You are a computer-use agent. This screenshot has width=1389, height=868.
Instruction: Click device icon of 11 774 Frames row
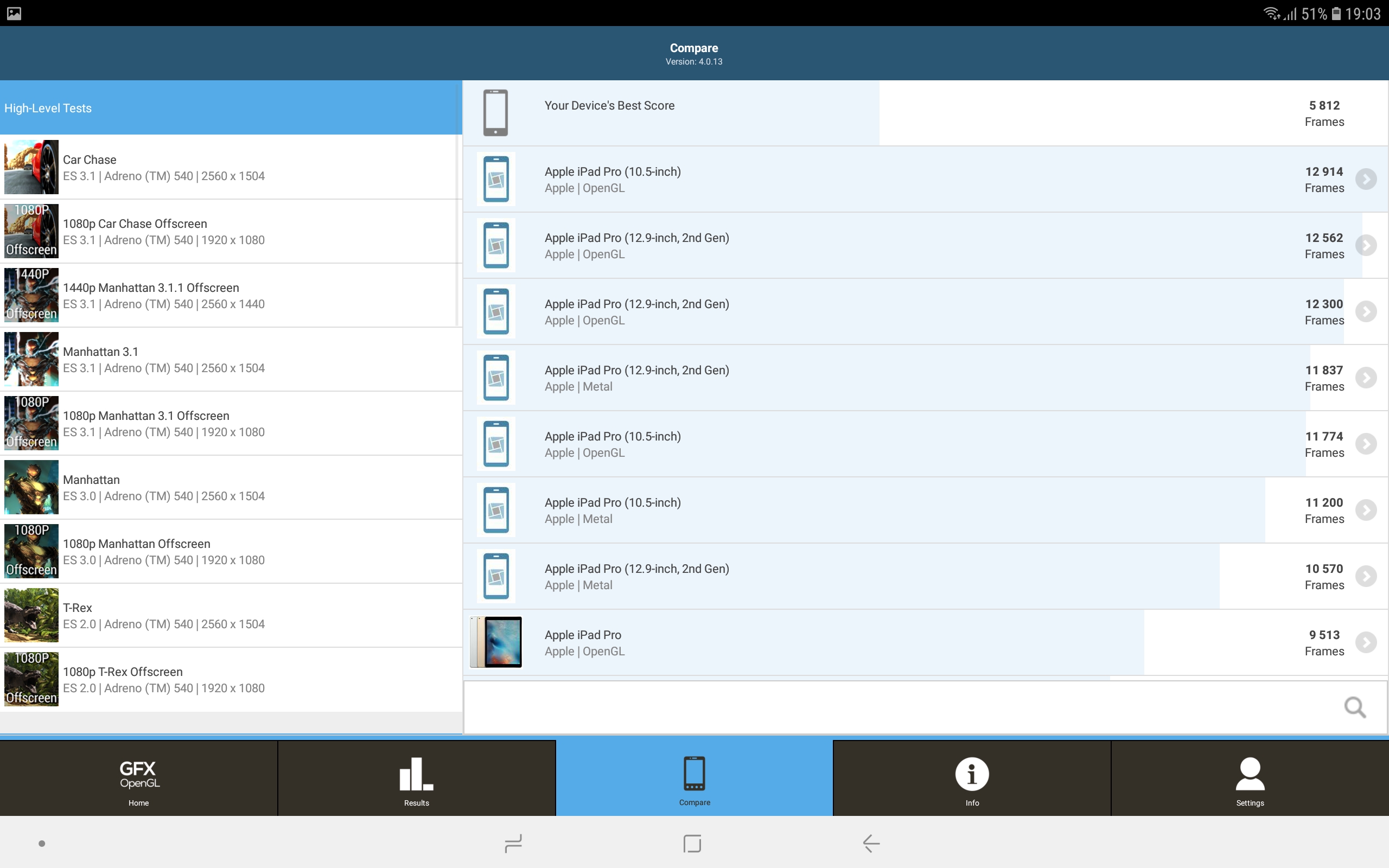pyautogui.click(x=496, y=444)
